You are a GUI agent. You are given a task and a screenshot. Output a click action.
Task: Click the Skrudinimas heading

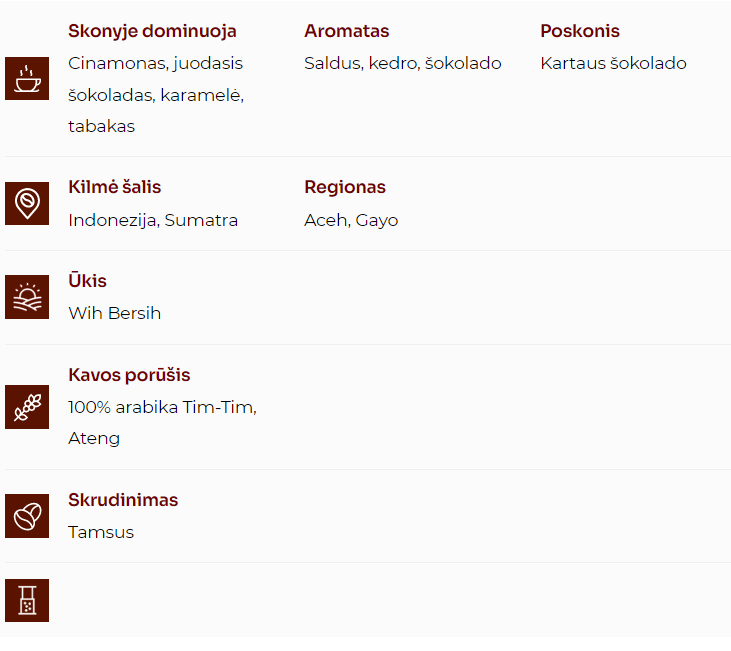(x=123, y=500)
